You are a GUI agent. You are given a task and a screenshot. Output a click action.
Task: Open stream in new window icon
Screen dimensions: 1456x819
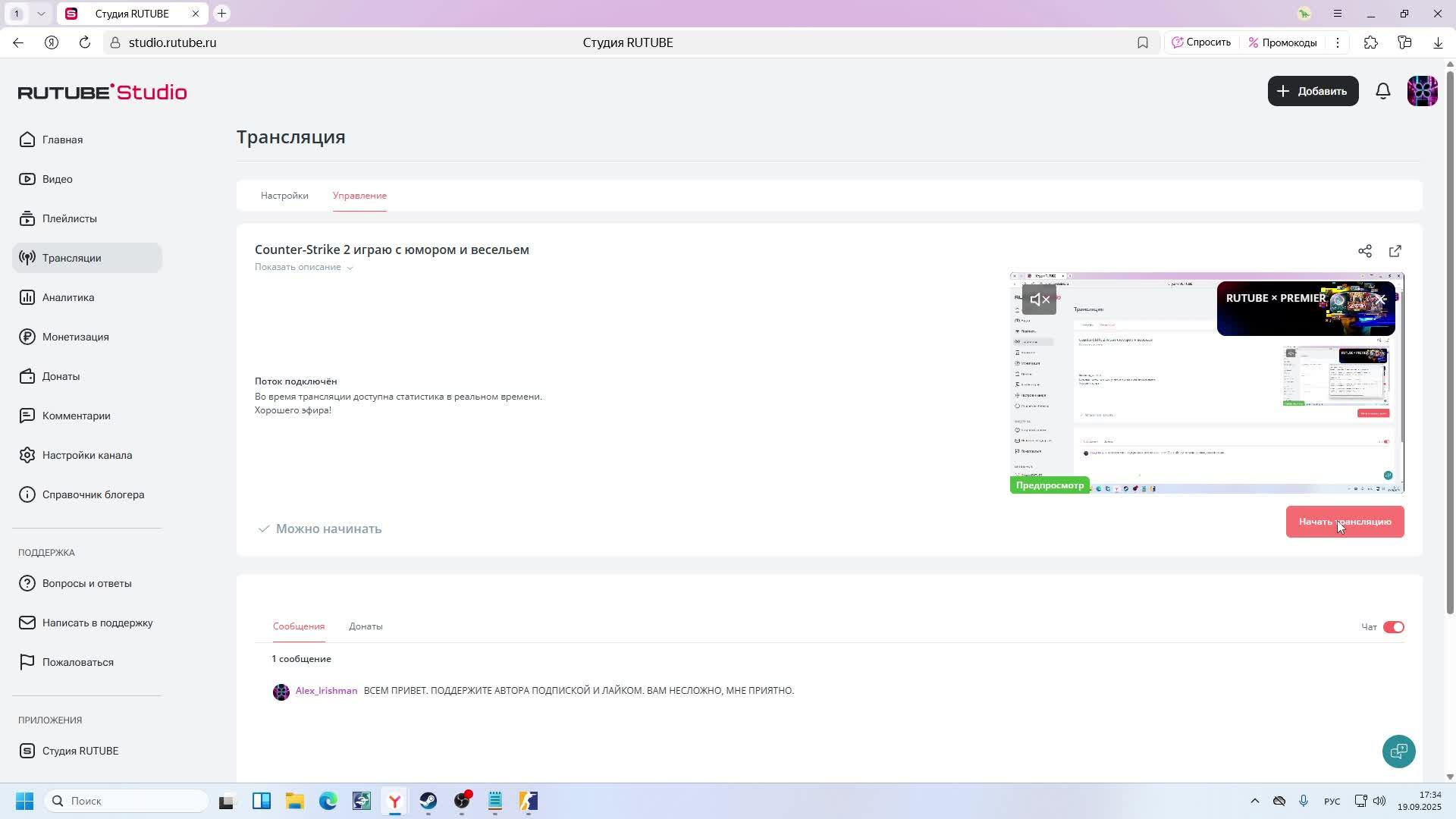1395,251
